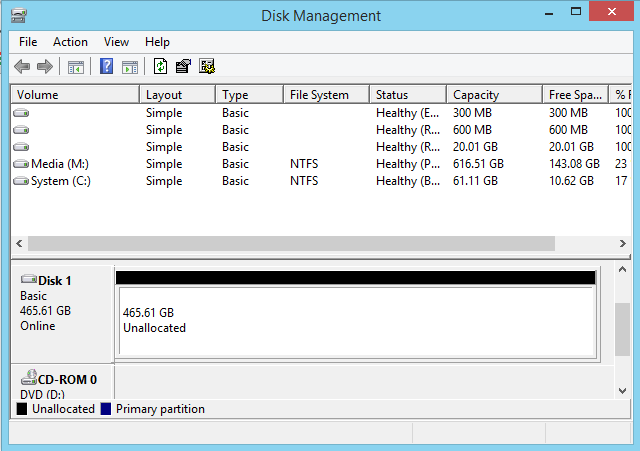
Task: Click the 600 MB capacity cell
Action: [472, 130]
